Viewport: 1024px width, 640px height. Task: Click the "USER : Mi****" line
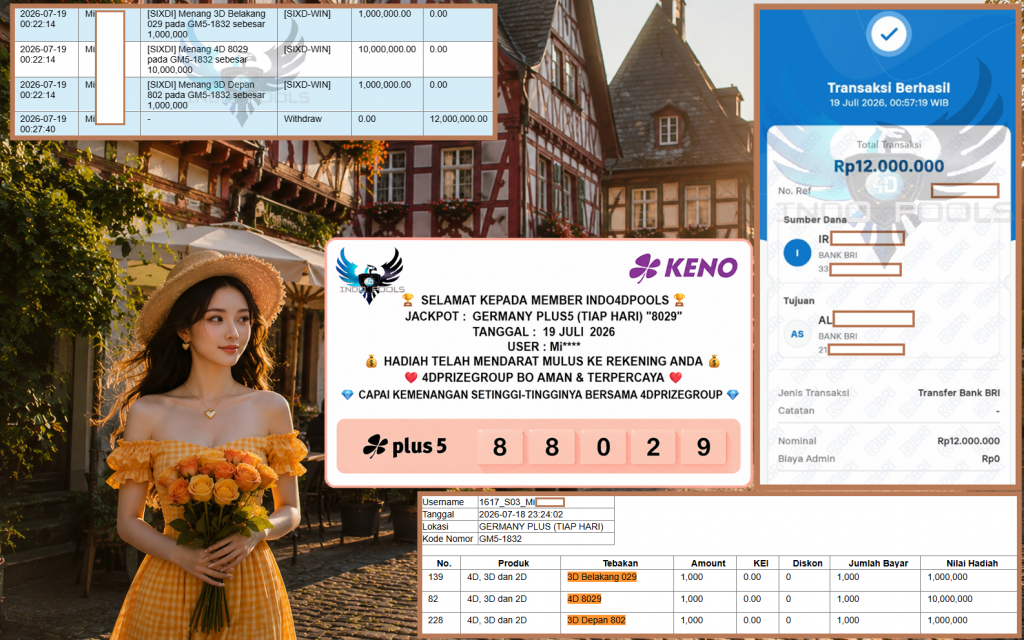pos(543,347)
